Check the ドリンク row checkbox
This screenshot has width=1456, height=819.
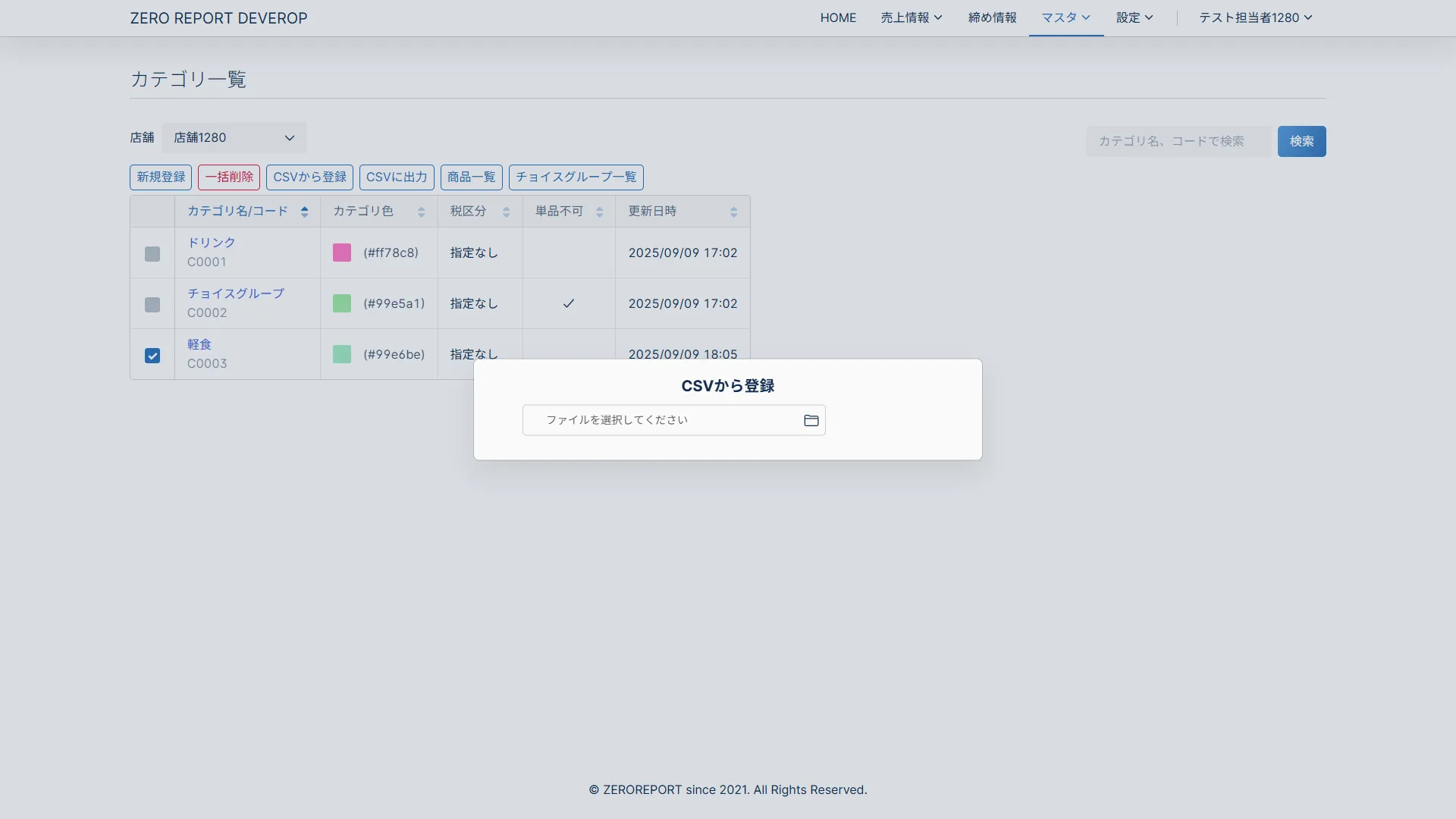pos(152,253)
